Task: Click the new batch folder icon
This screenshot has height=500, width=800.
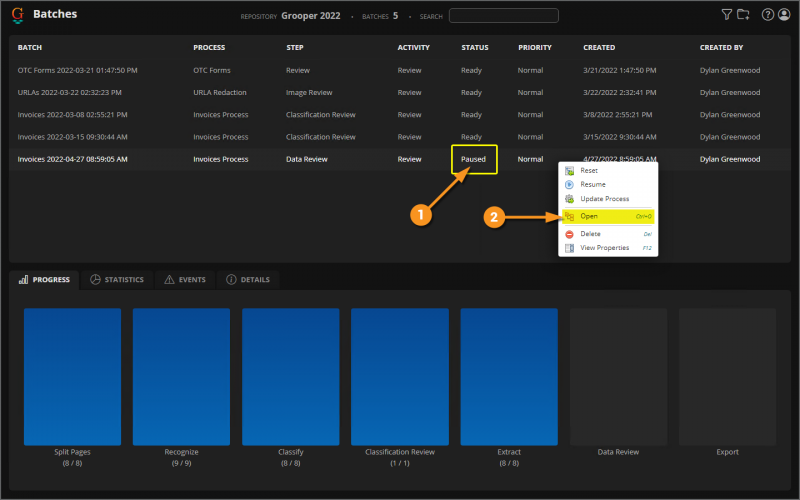Action: [x=743, y=15]
